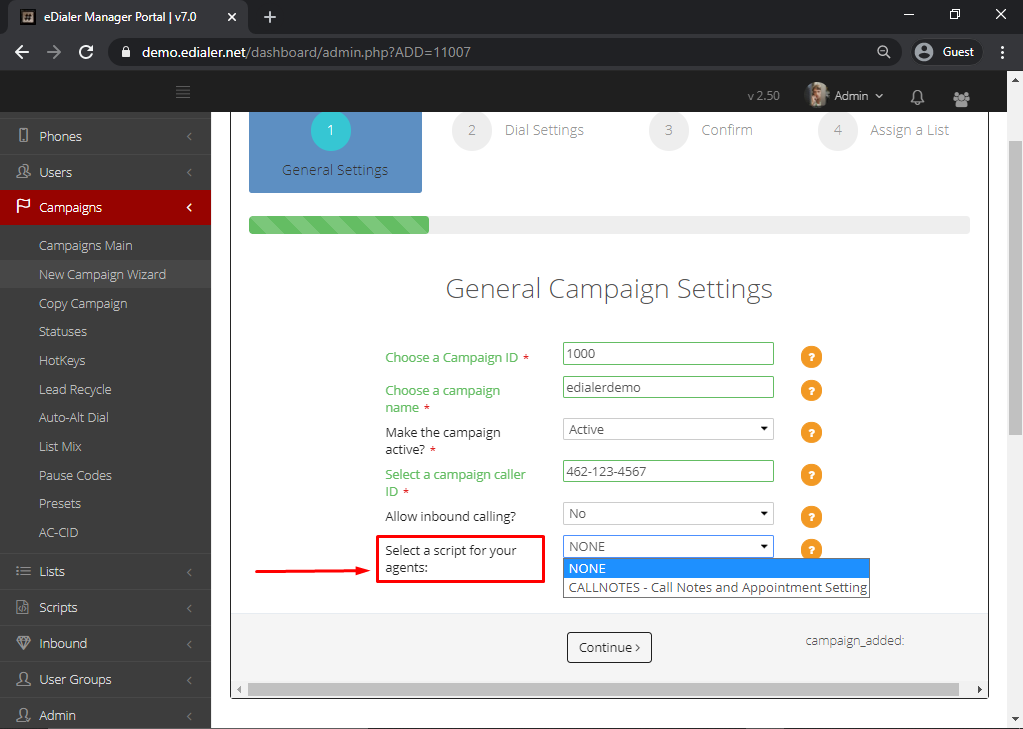Click the Admin avatar picture
The width and height of the screenshot is (1023, 729).
tap(816, 95)
